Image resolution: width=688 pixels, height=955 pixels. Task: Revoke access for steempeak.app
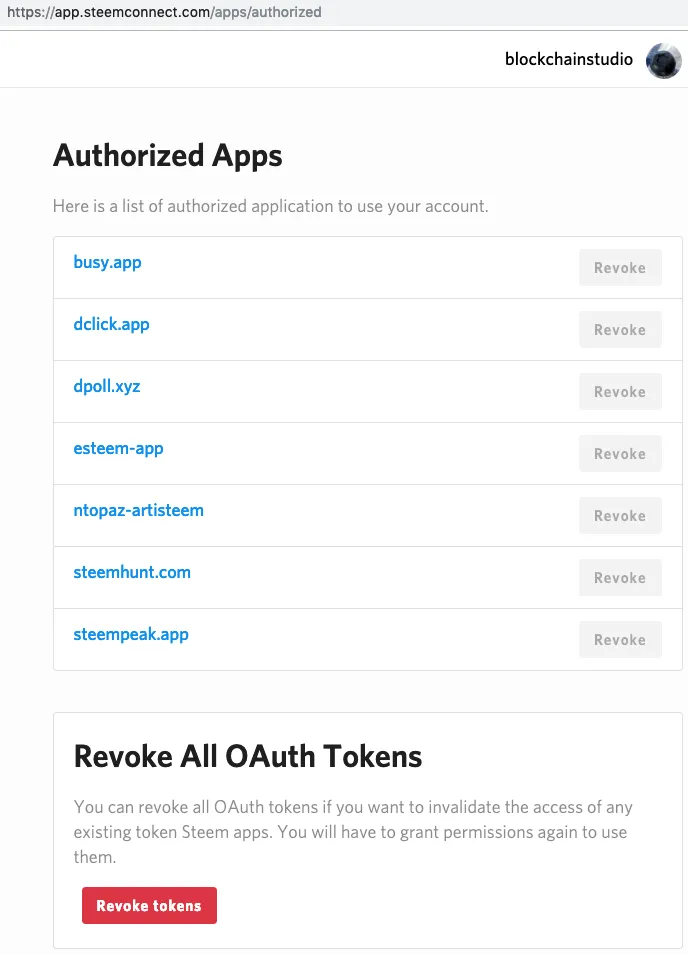(620, 640)
